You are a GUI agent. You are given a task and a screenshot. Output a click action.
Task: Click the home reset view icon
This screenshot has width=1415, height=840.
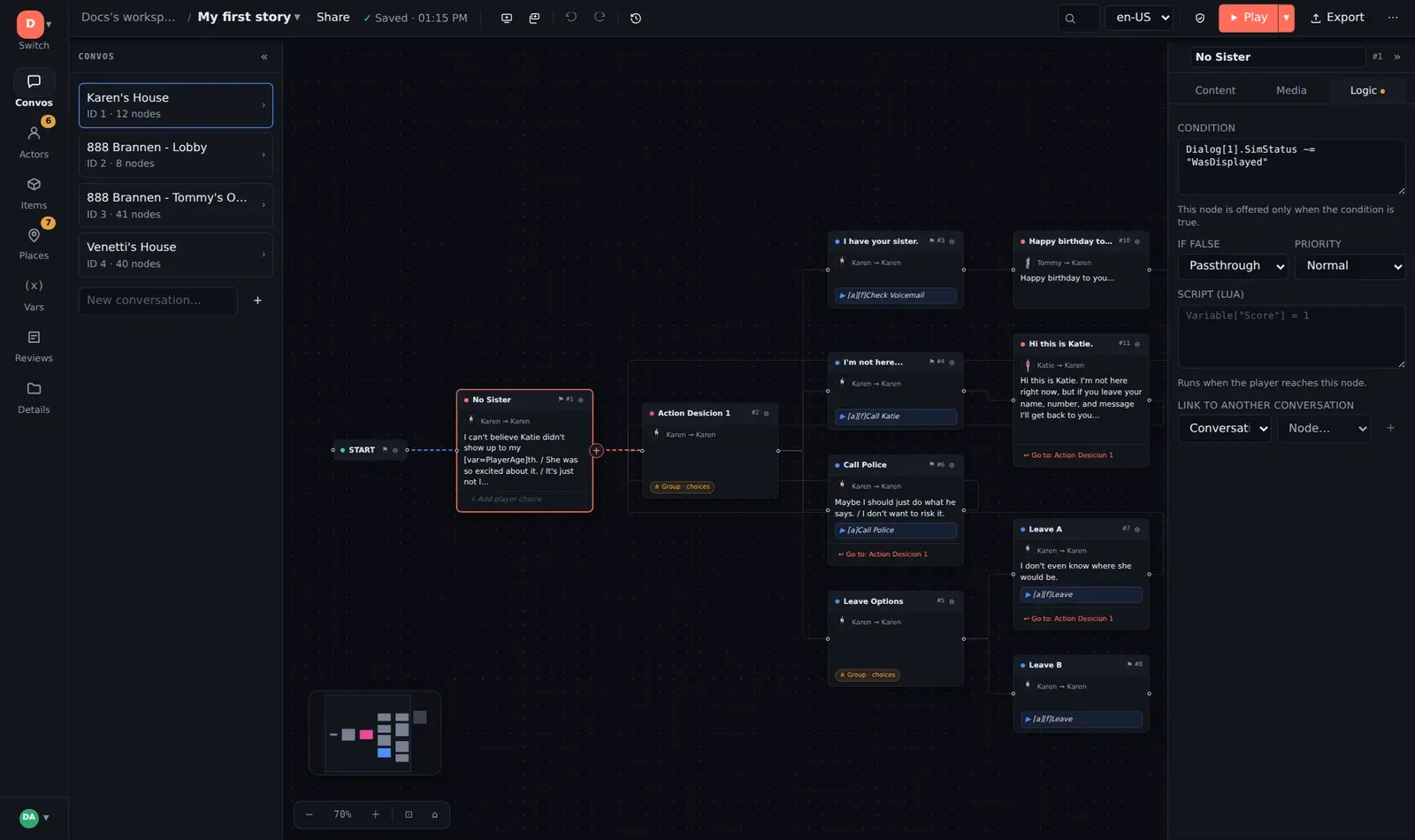point(434,814)
